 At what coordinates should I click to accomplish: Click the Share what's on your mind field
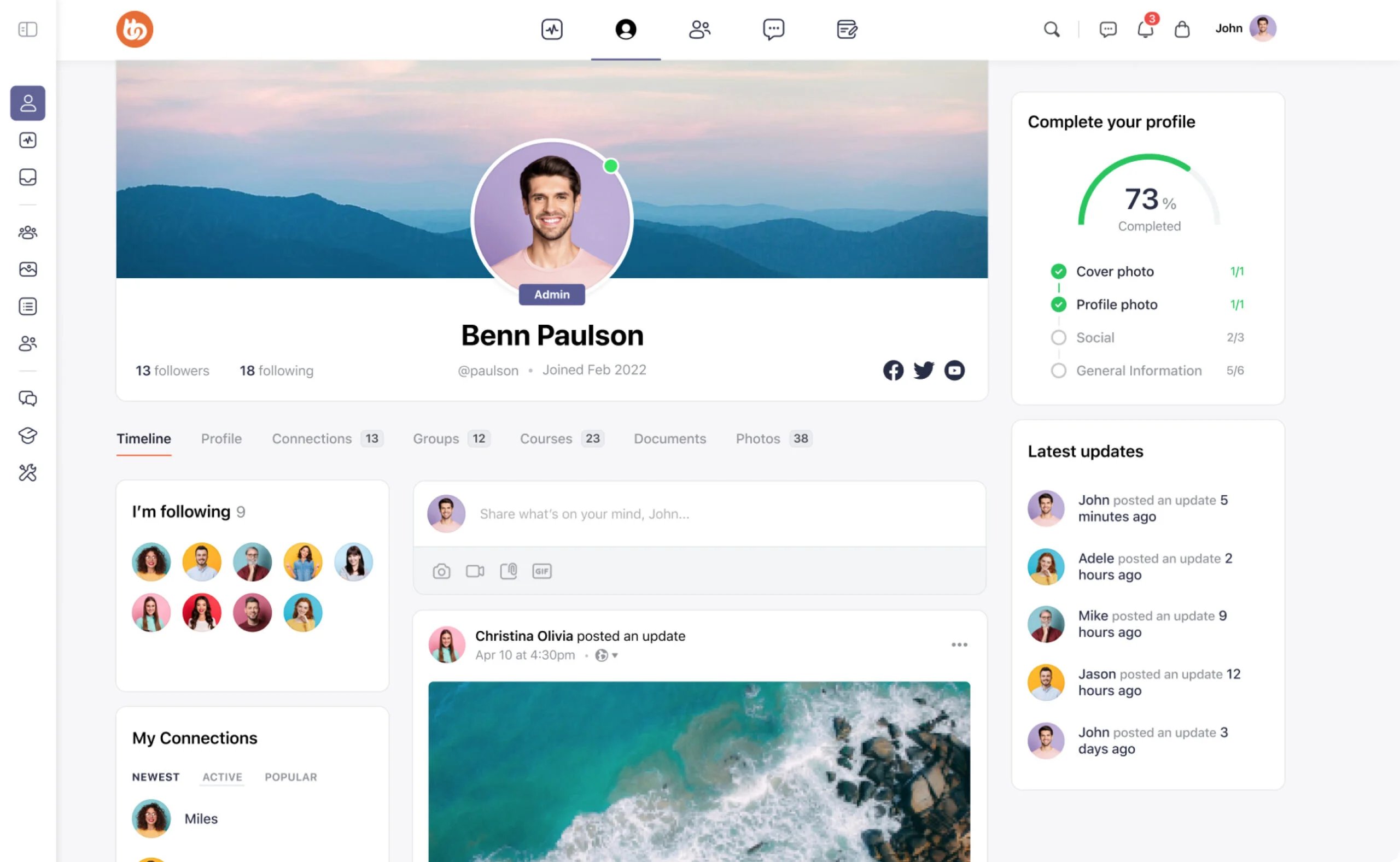(x=584, y=514)
